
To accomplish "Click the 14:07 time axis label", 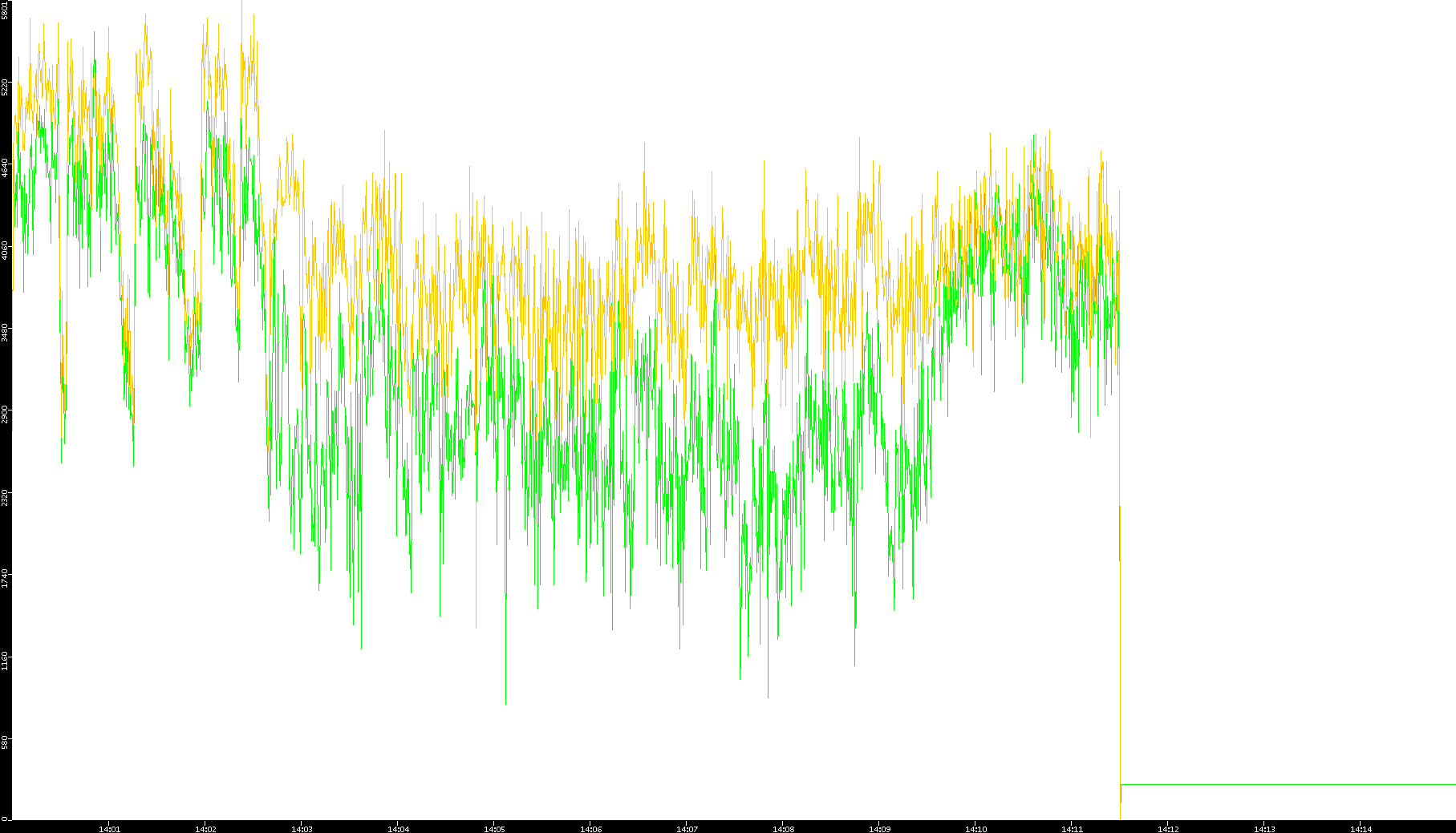I will (687, 828).
